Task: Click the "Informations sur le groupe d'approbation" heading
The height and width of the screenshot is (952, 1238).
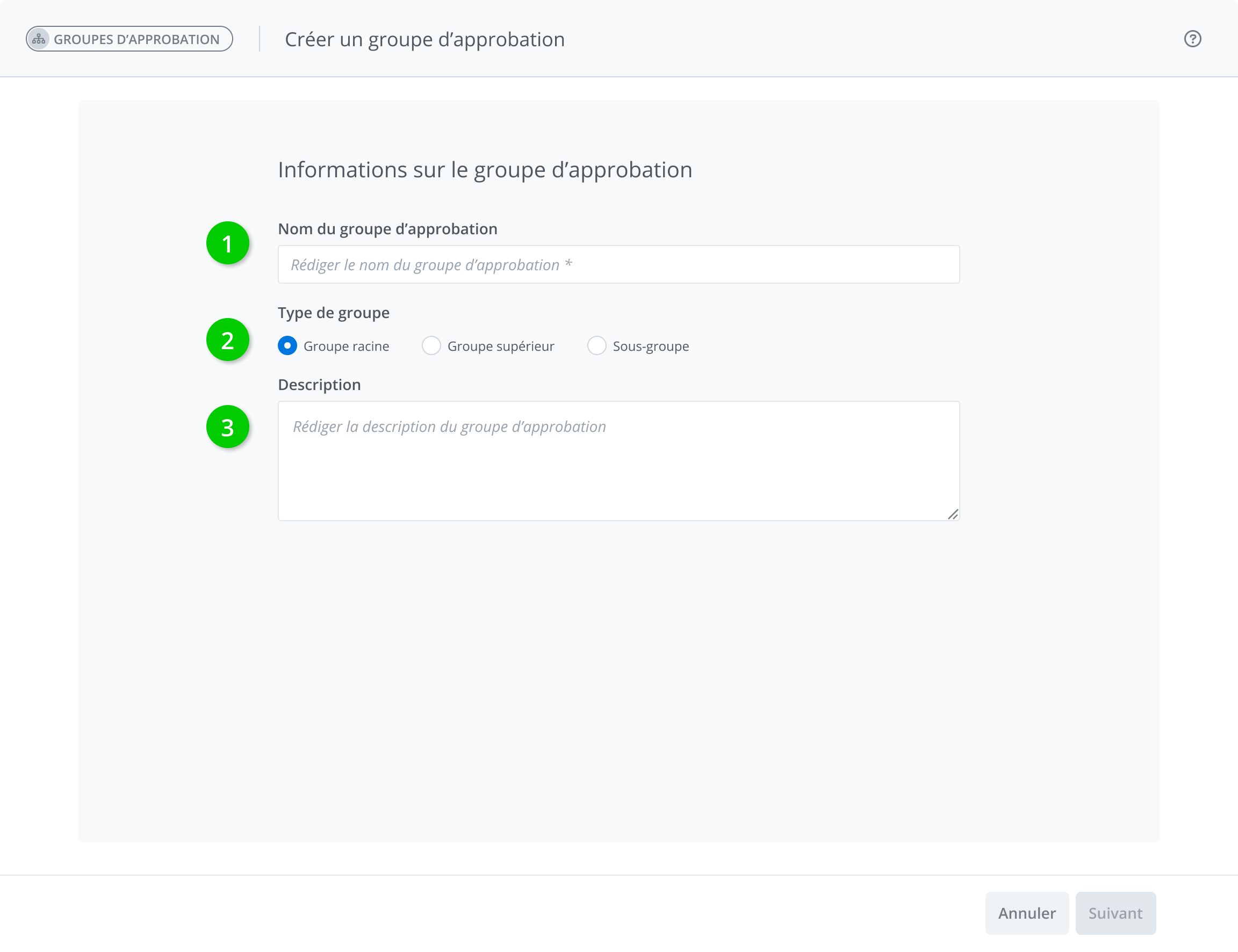Action: [x=485, y=170]
